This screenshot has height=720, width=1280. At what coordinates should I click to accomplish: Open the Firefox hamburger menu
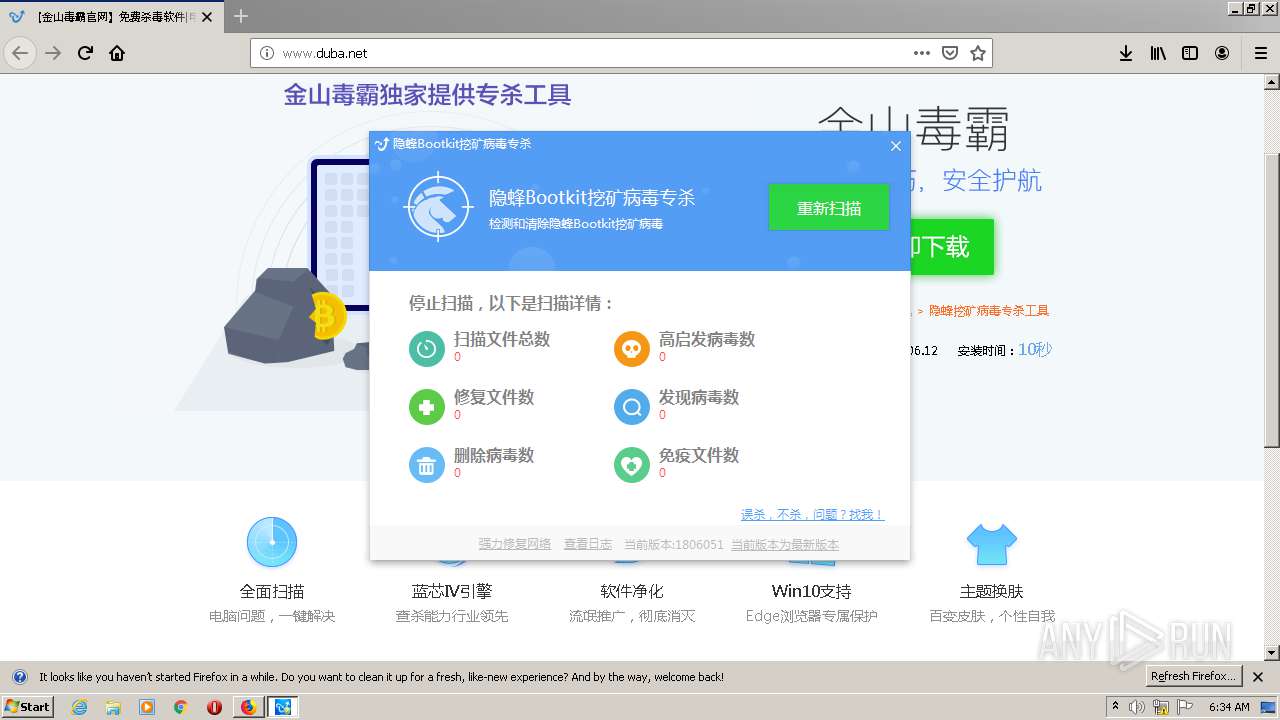click(x=1260, y=53)
